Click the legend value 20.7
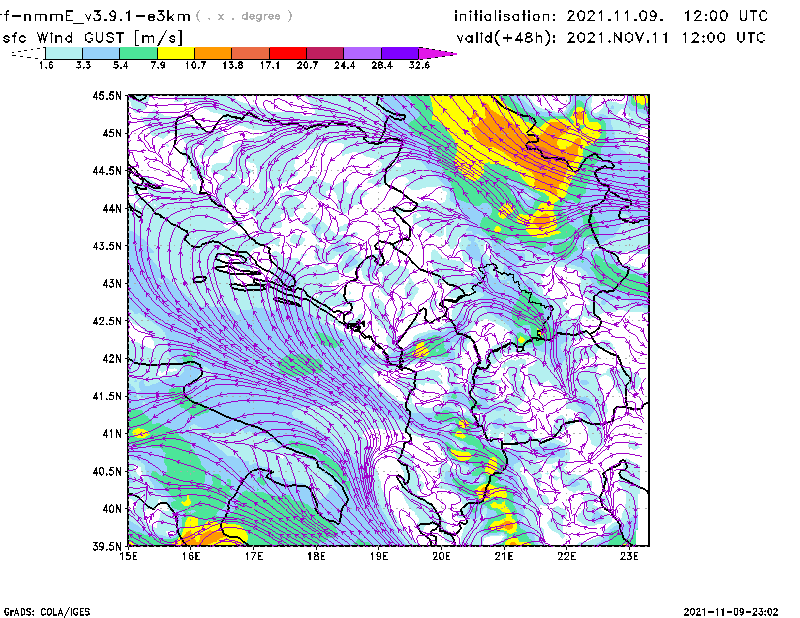Screen dimensions: 800x618 point(307,65)
